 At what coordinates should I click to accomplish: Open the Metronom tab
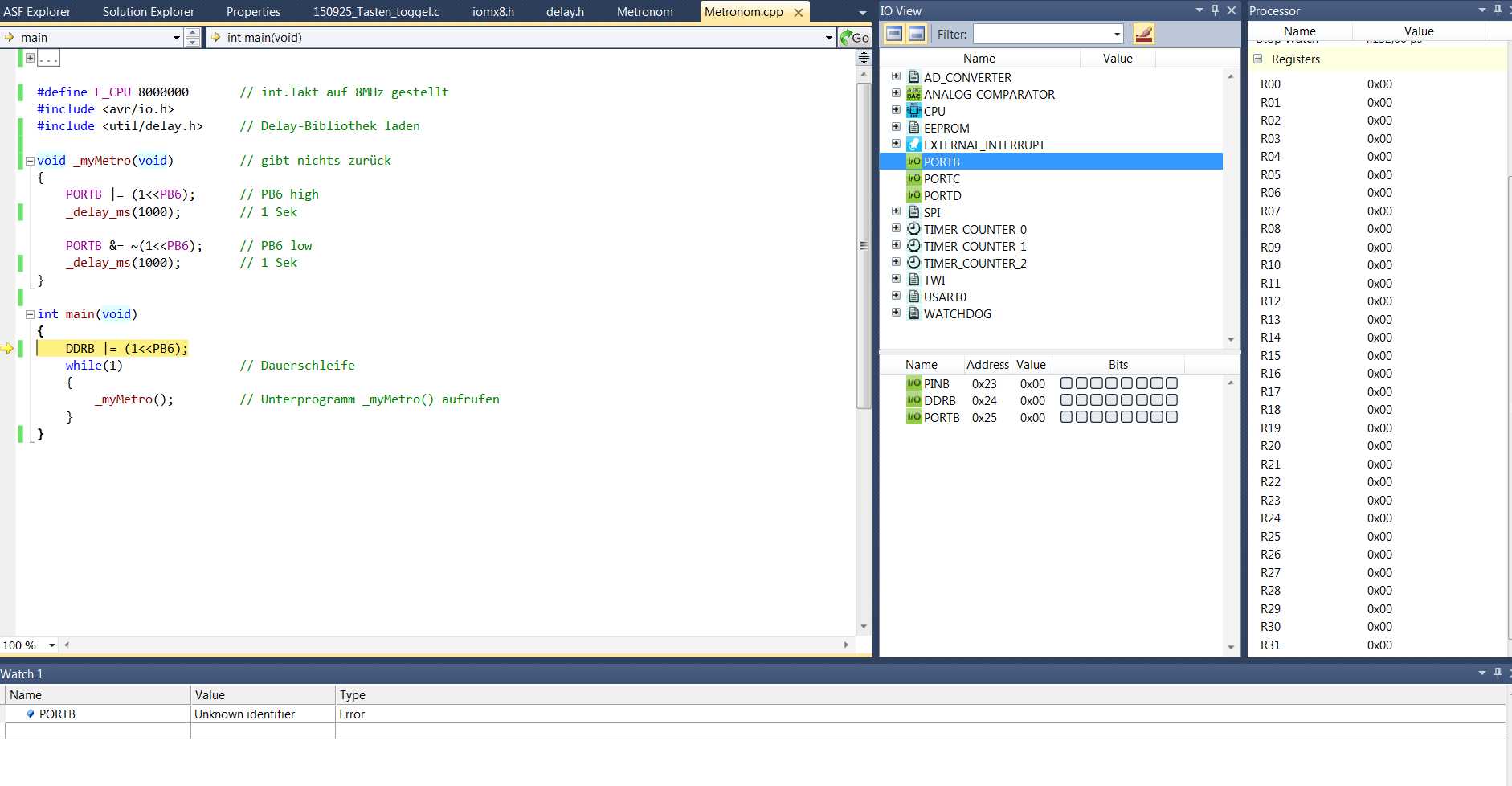click(645, 11)
